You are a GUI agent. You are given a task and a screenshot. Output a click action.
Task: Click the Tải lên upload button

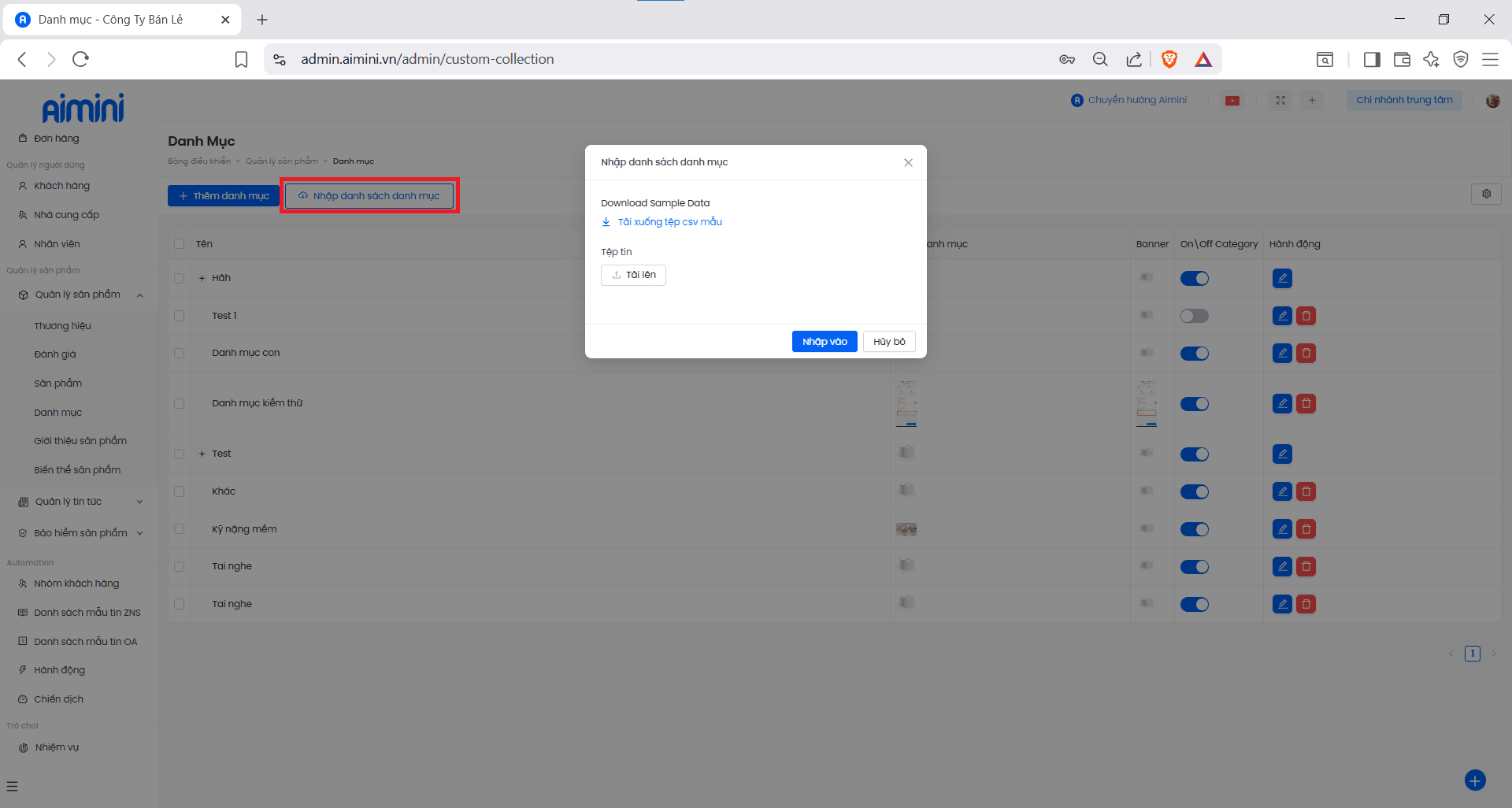click(x=633, y=275)
